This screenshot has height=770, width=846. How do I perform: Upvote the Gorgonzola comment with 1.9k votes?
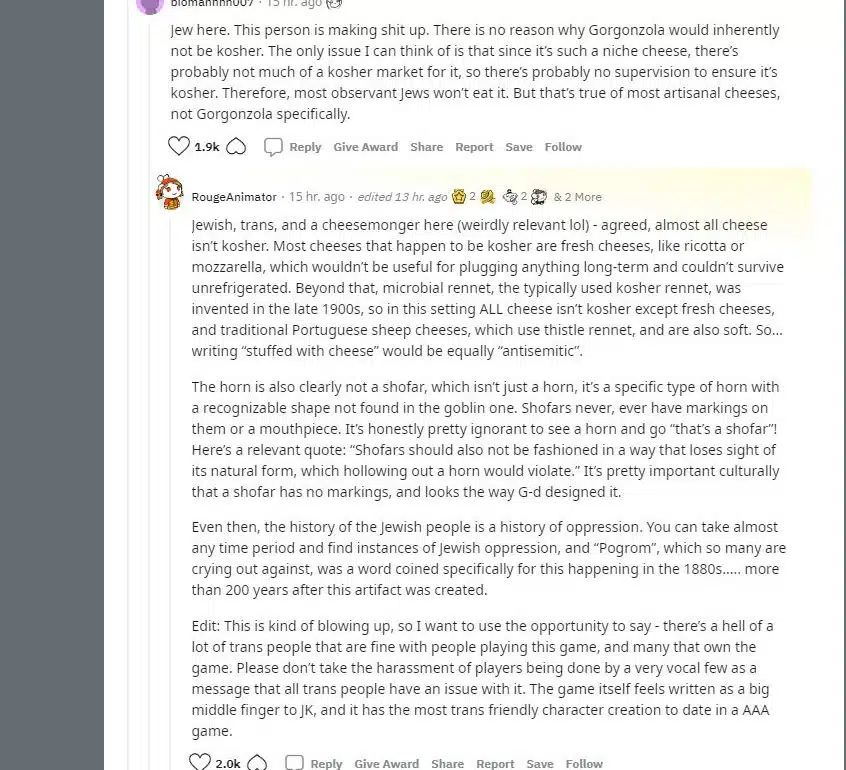click(179, 146)
